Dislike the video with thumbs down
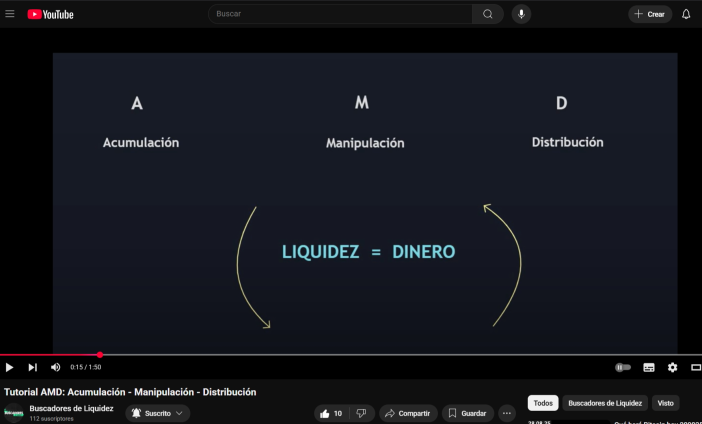 (361, 413)
